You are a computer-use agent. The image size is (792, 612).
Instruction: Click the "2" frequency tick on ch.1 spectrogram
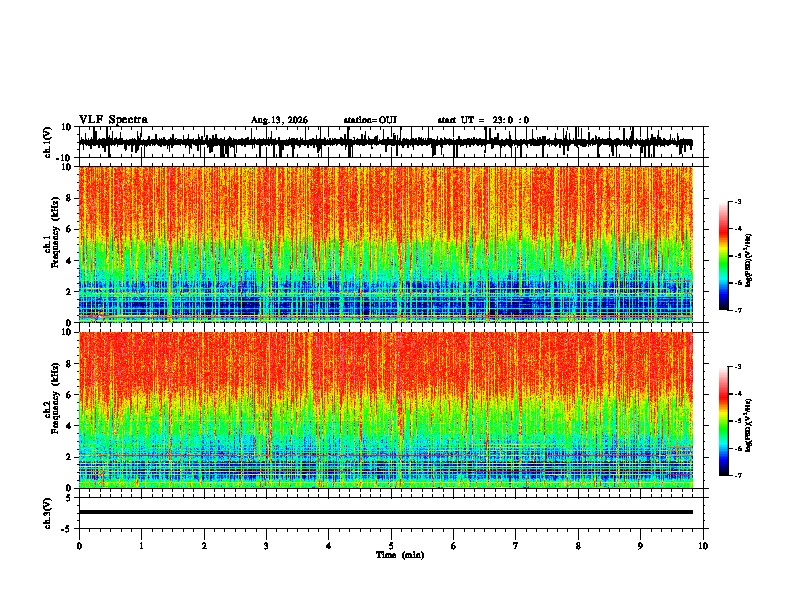(x=69, y=292)
